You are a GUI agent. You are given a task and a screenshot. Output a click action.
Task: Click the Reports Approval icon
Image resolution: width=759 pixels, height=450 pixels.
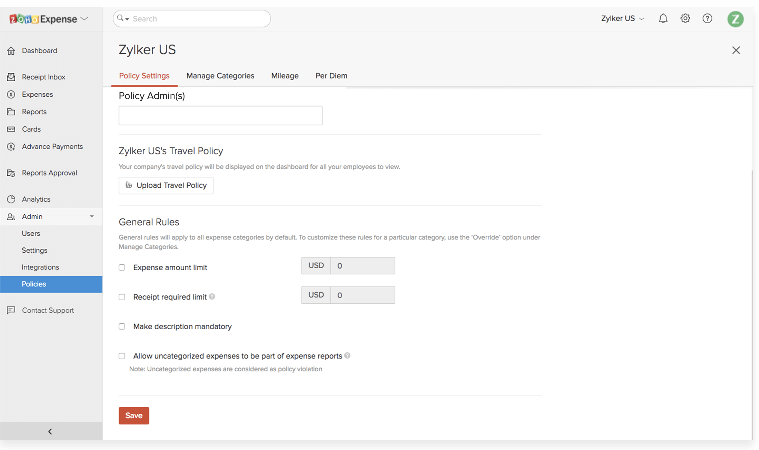coord(11,173)
